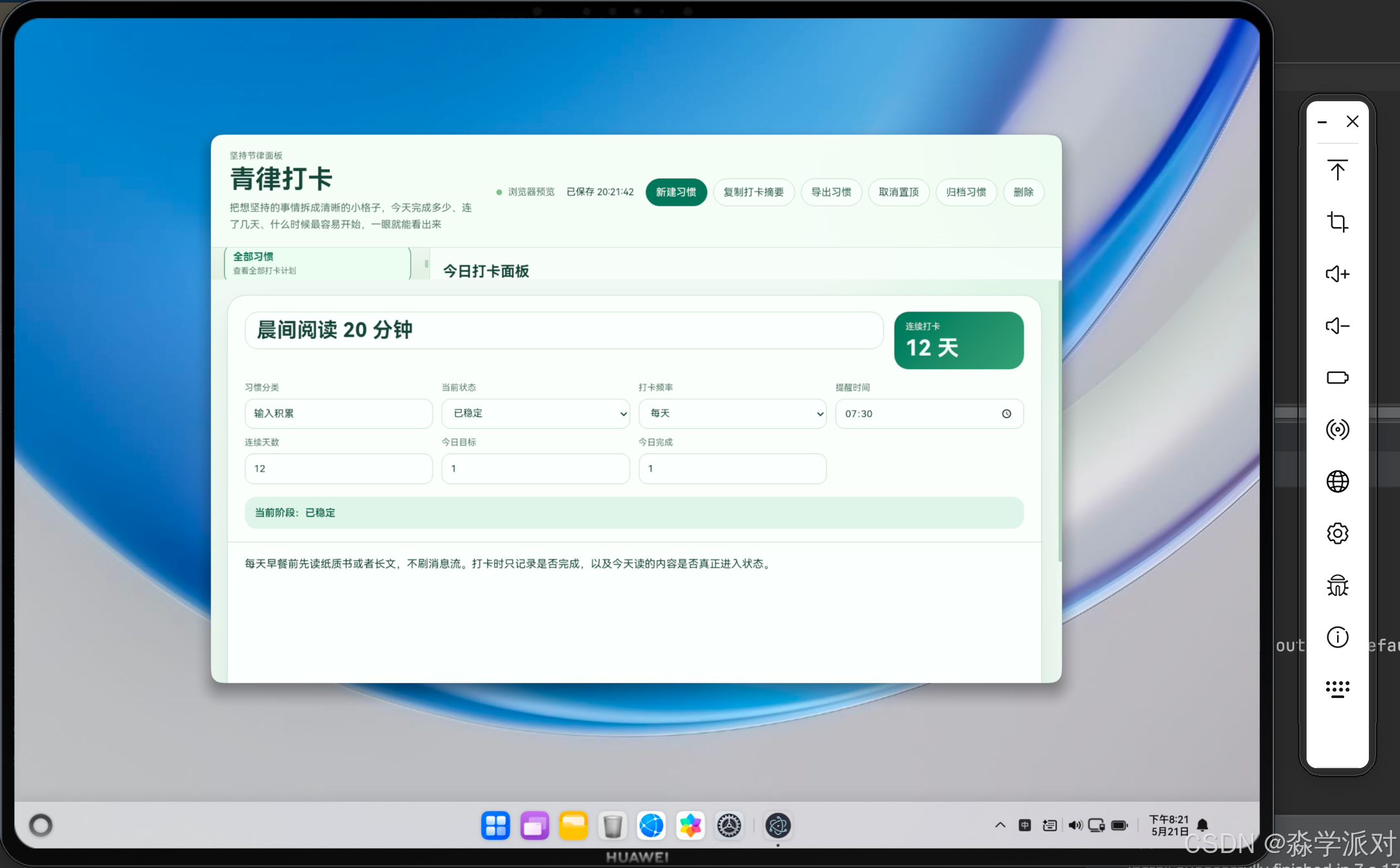Click the sidebar list scrollbar handle
Image resolution: width=1400 pixels, height=868 pixels.
point(426,263)
